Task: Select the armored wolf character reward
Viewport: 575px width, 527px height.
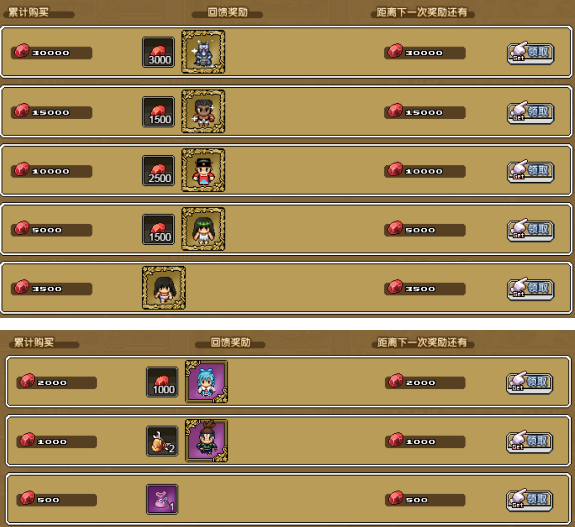Action: [203, 52]
